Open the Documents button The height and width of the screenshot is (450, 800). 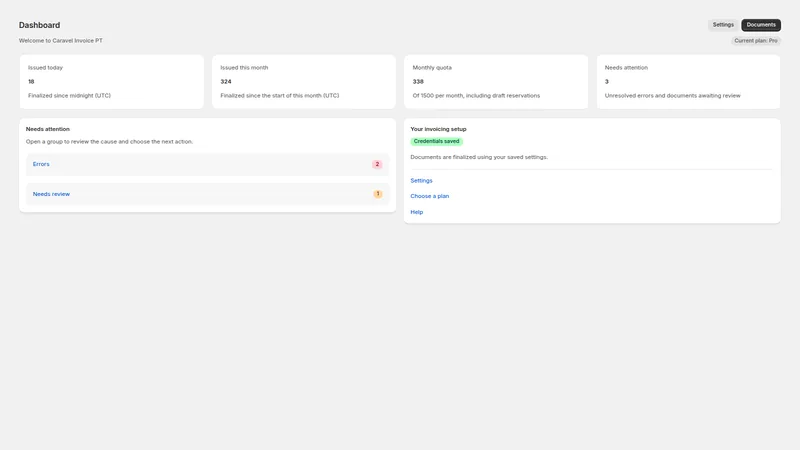(x=761, y=25)
